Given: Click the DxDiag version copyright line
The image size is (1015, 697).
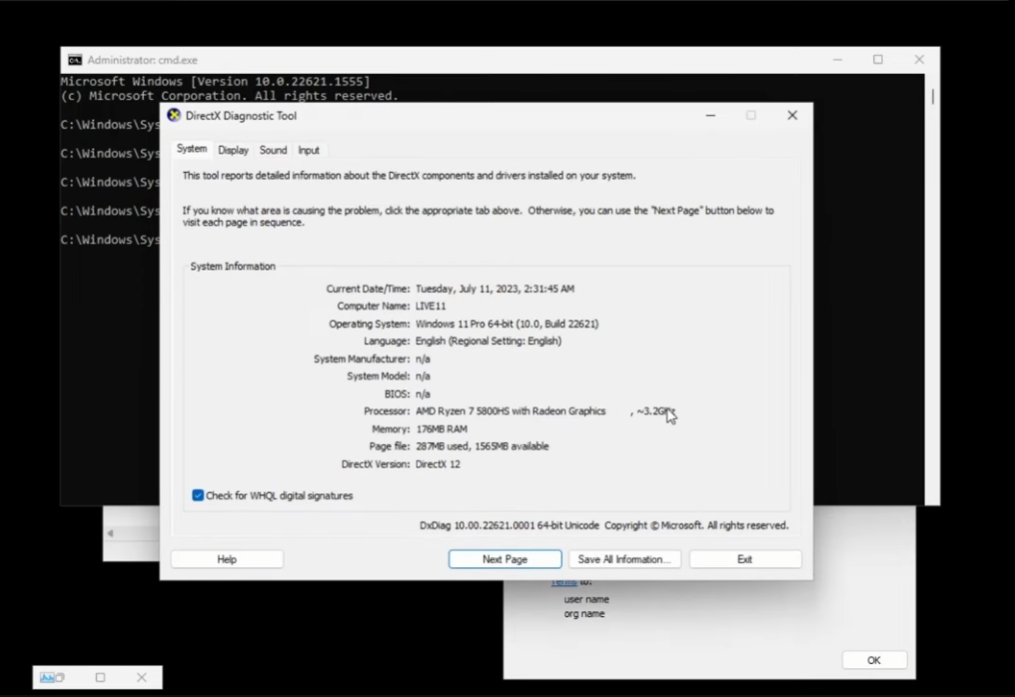Looking at the screenshot, I should tap(604, 526).
